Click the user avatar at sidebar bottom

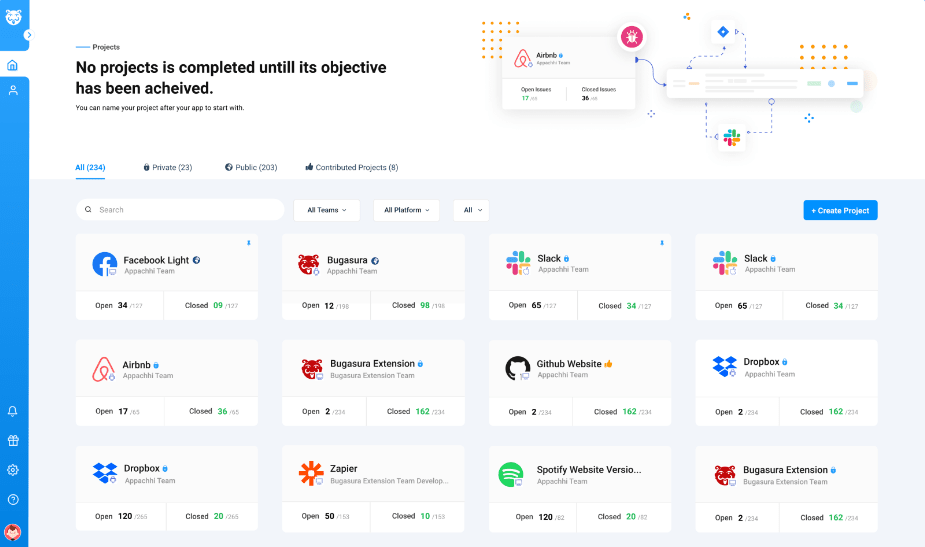[13, 532]
